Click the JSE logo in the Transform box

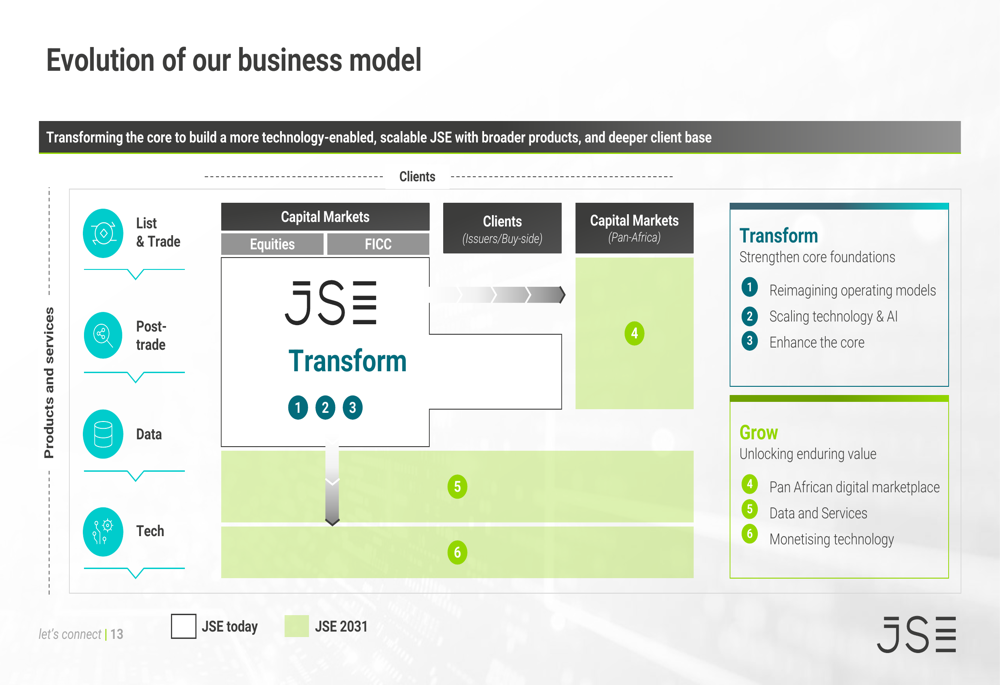[x=330, y=302]
